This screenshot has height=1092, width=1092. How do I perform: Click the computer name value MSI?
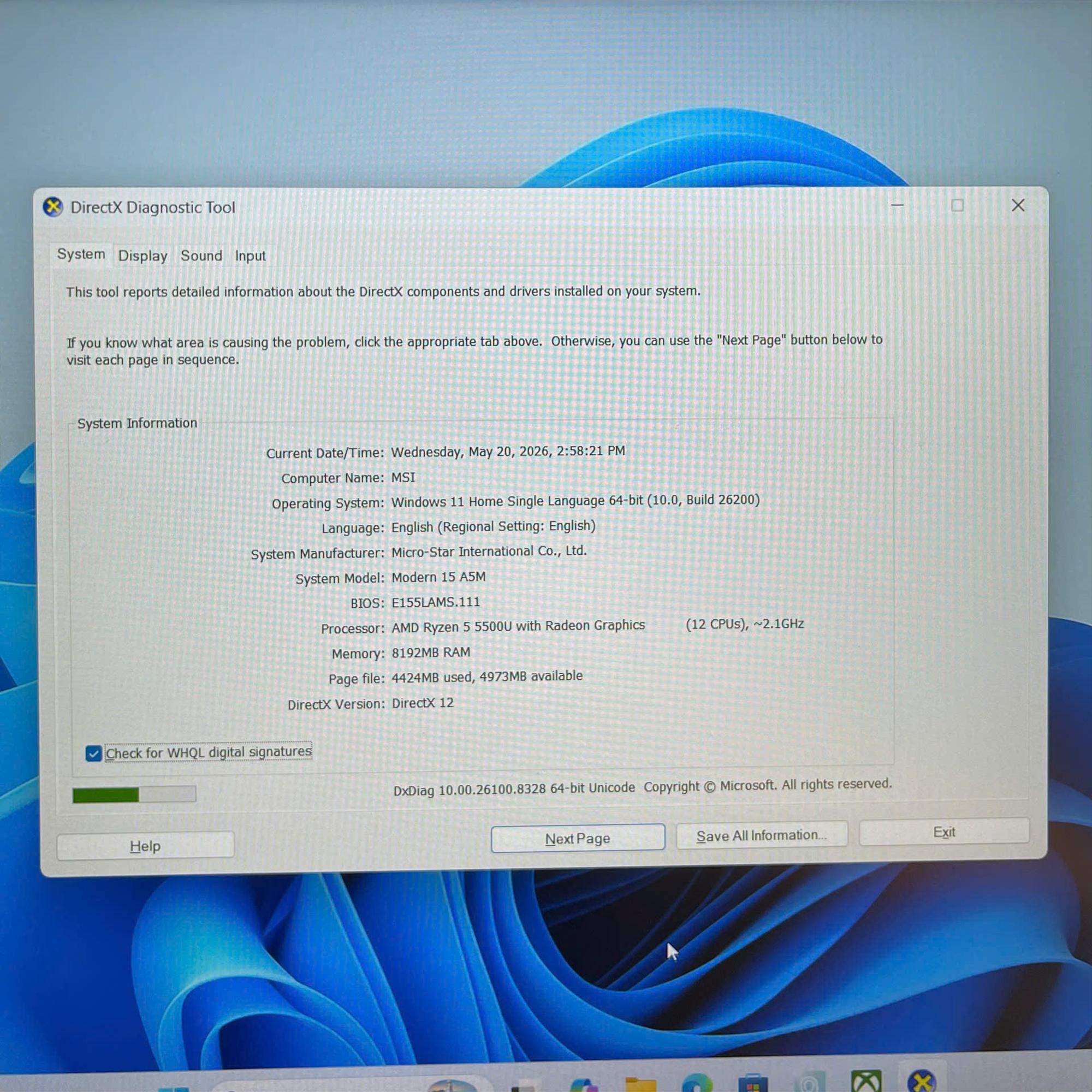tap(403, 478)
